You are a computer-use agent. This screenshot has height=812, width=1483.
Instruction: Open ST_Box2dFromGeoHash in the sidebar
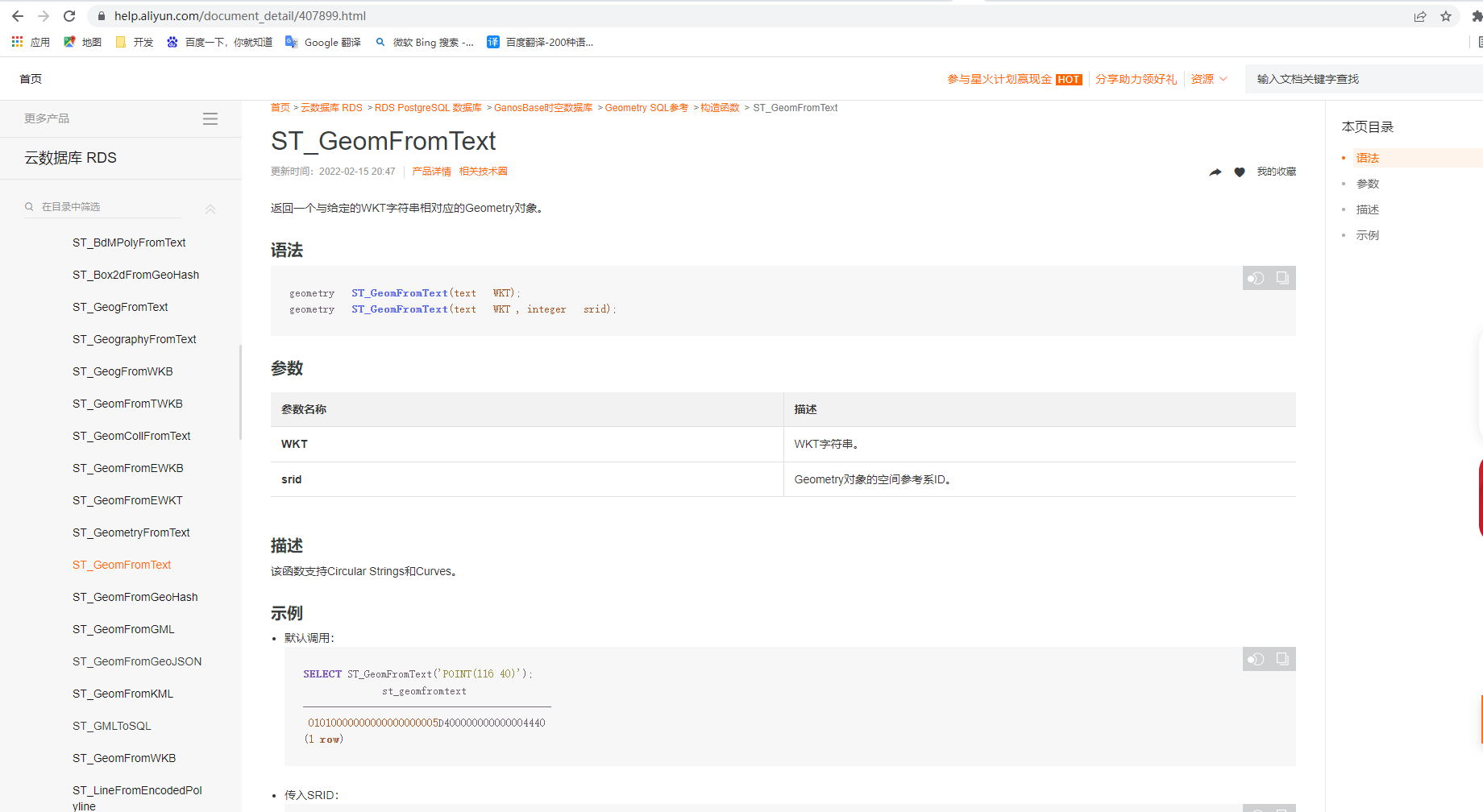point(135,275)
